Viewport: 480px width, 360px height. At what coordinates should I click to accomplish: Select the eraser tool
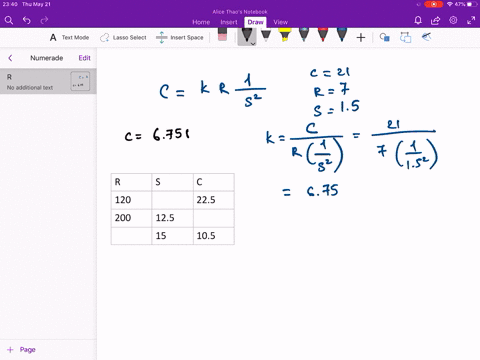click(222, 35)
